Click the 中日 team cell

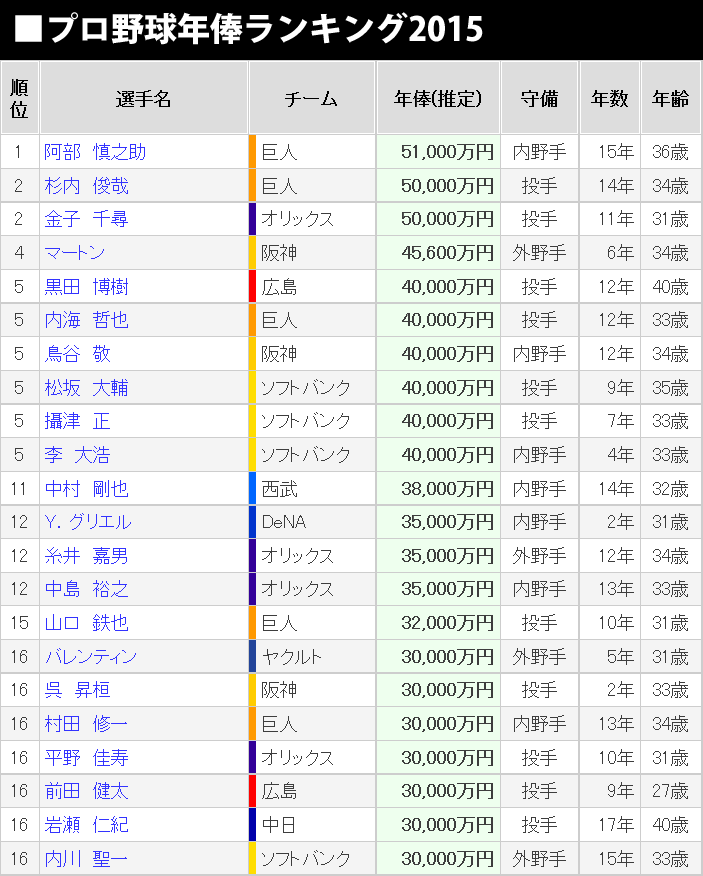(x=312, y=825)
